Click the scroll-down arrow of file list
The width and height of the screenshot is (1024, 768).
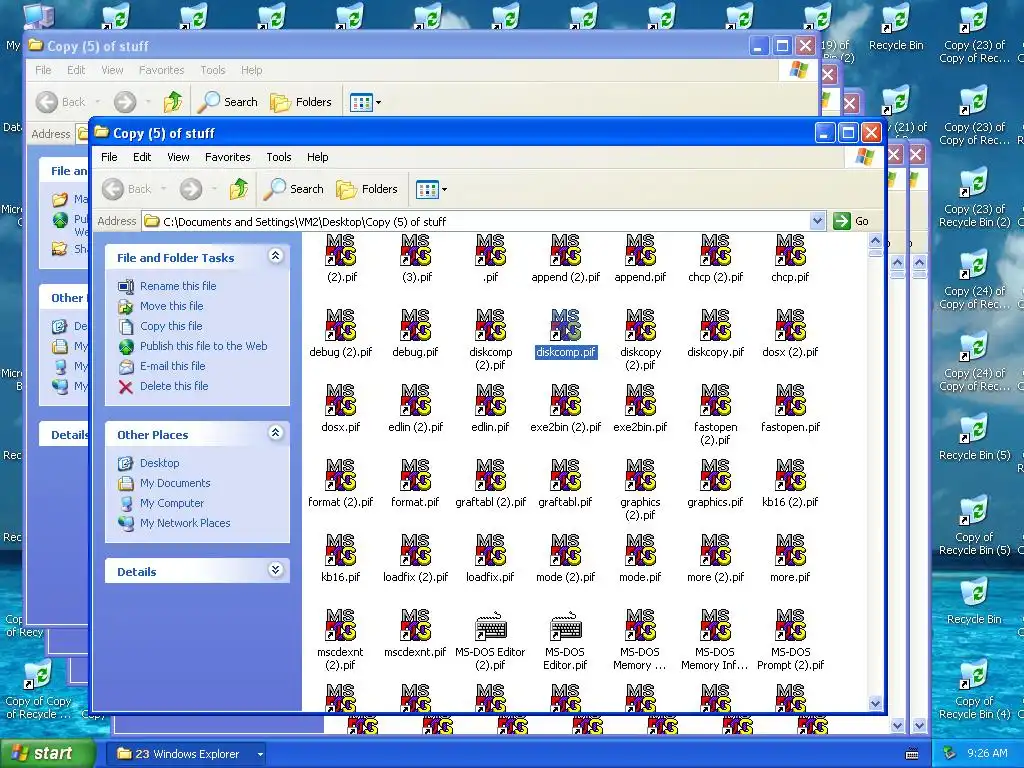pos(876,703)
